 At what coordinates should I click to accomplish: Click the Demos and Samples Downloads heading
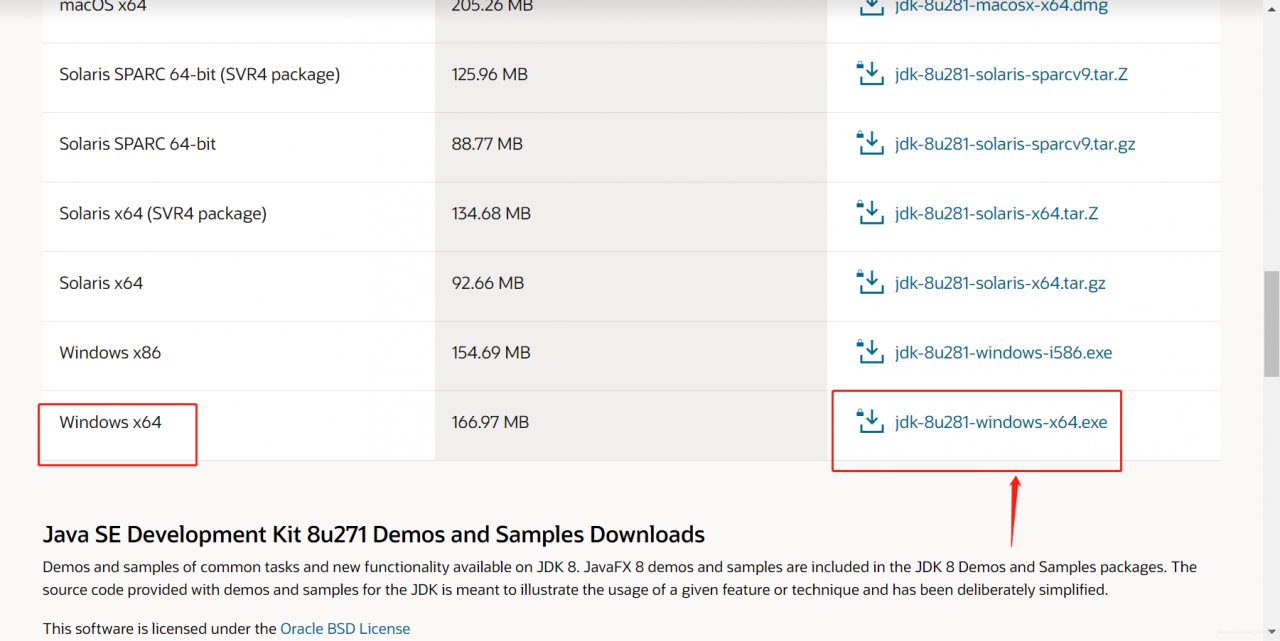374,534
